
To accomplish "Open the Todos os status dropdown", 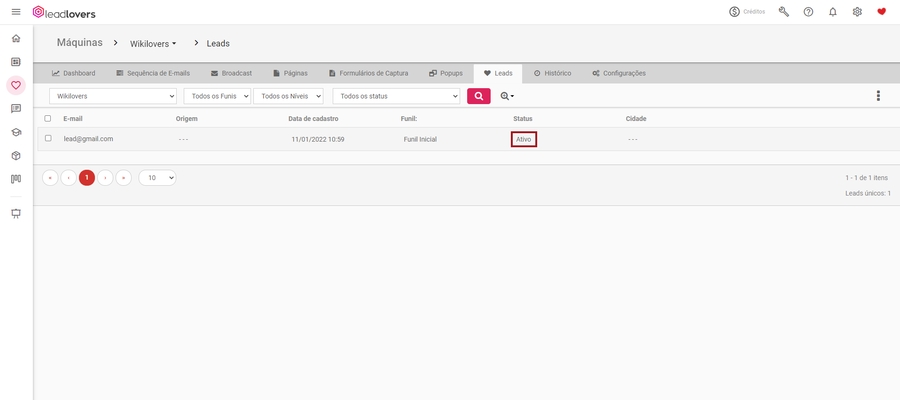I will click(x=396, y=96).
